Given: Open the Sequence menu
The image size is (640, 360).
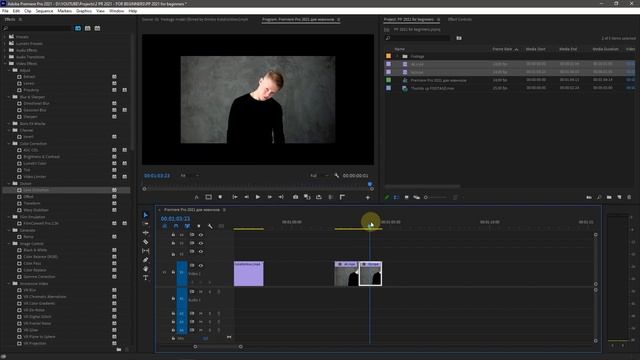Looking at the screenshot, I should tap(44, 11).
